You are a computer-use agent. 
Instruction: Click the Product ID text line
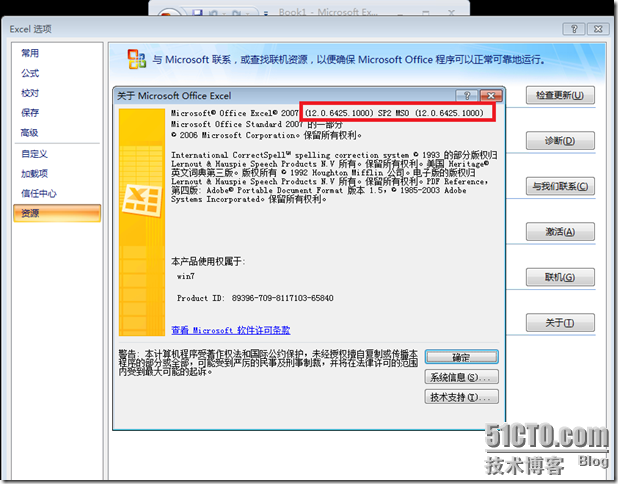click(255, 298)
